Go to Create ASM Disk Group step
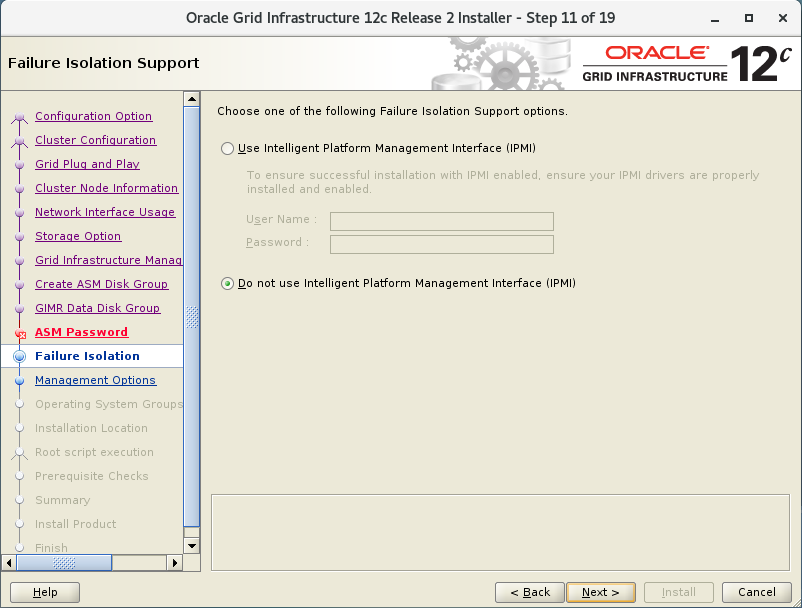This screenshot has width=802, height=608. (x=101, y=284)
